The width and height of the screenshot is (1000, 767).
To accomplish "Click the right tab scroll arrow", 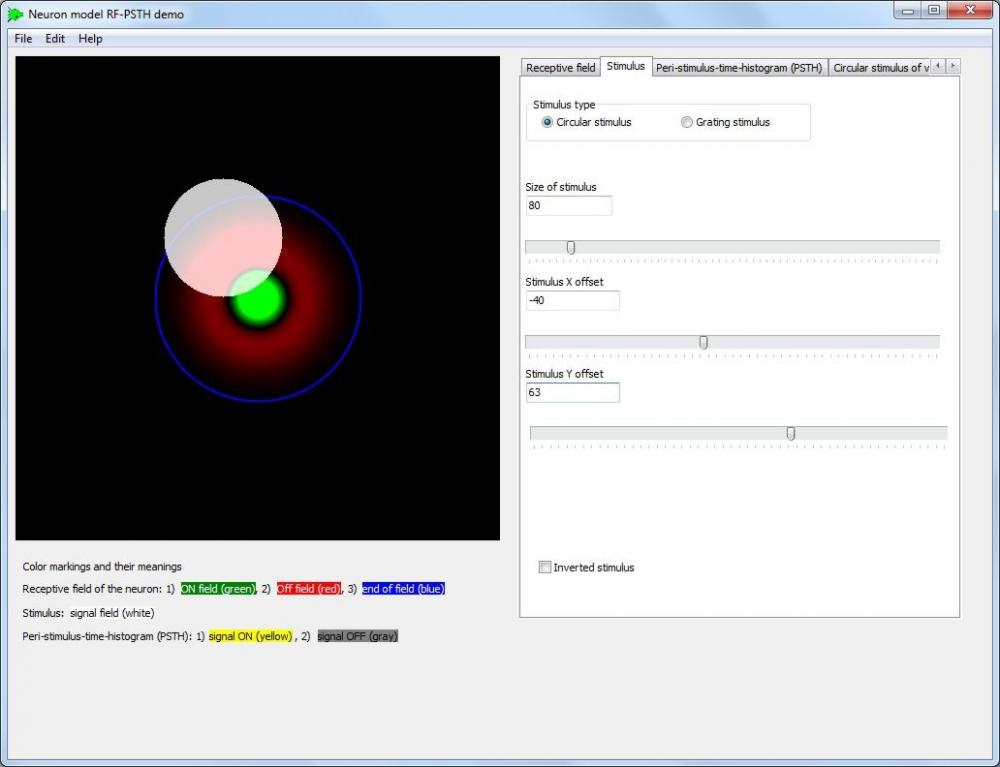I will pos(952,65).
